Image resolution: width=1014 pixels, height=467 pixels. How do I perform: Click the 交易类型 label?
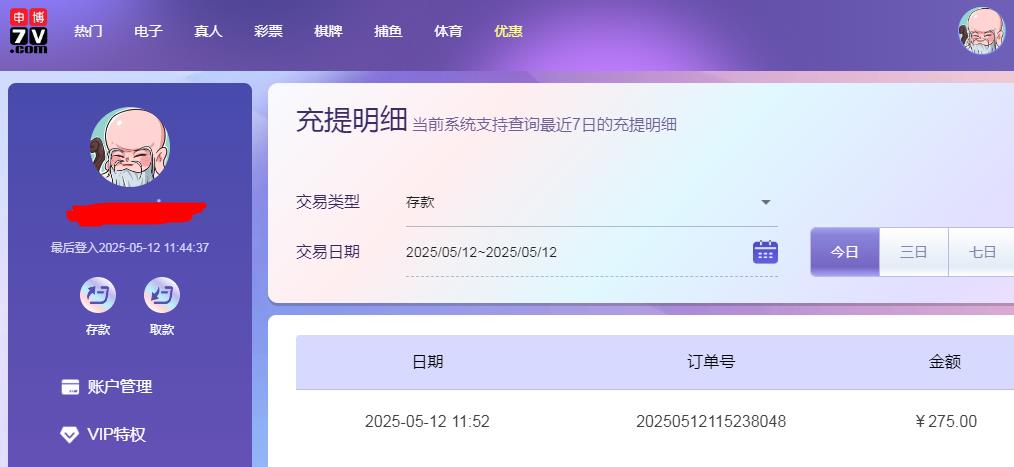tap(327, 202)
